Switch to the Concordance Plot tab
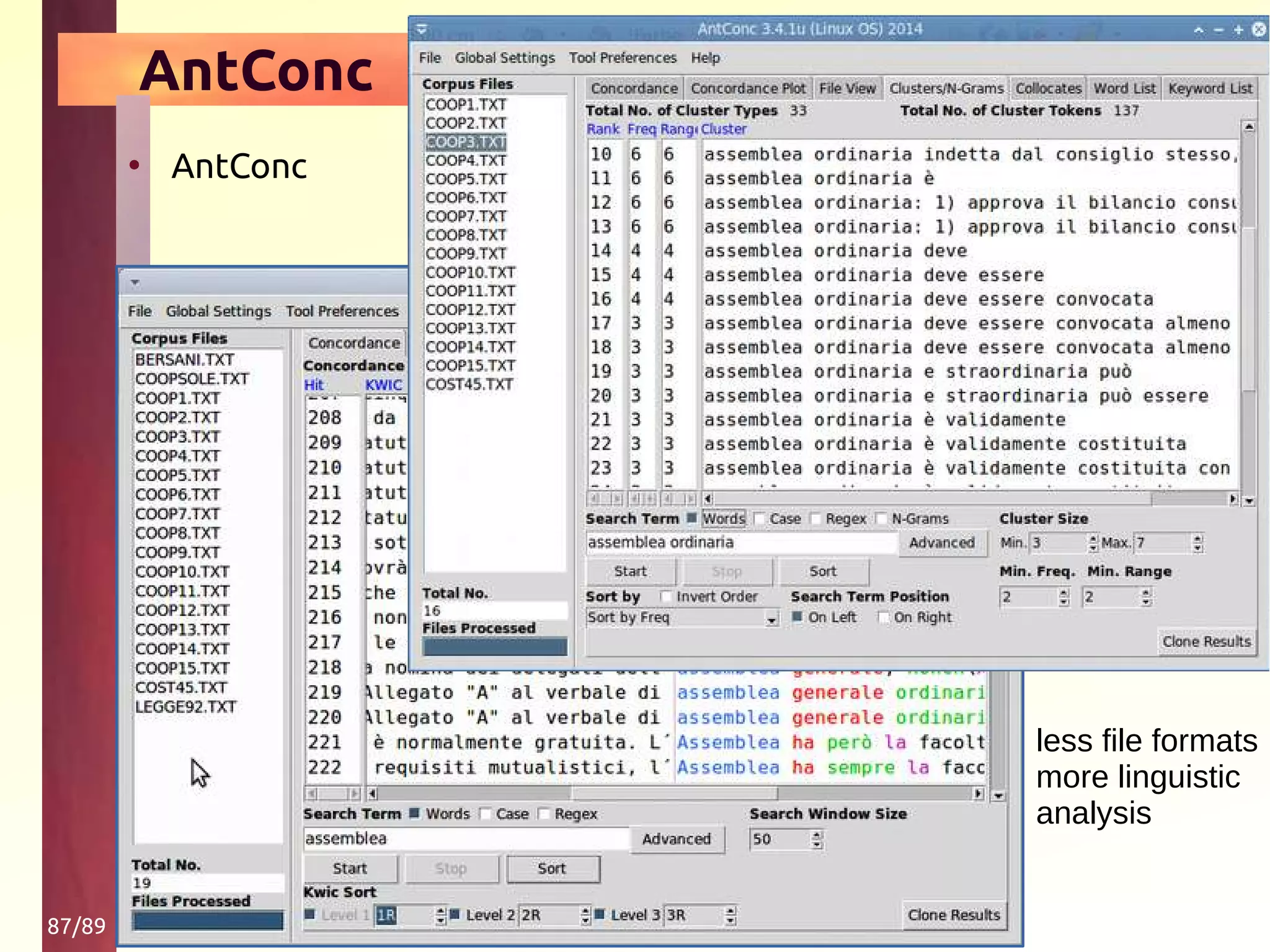The height and width of the screenshot is (952, 1270). point(748,89)
